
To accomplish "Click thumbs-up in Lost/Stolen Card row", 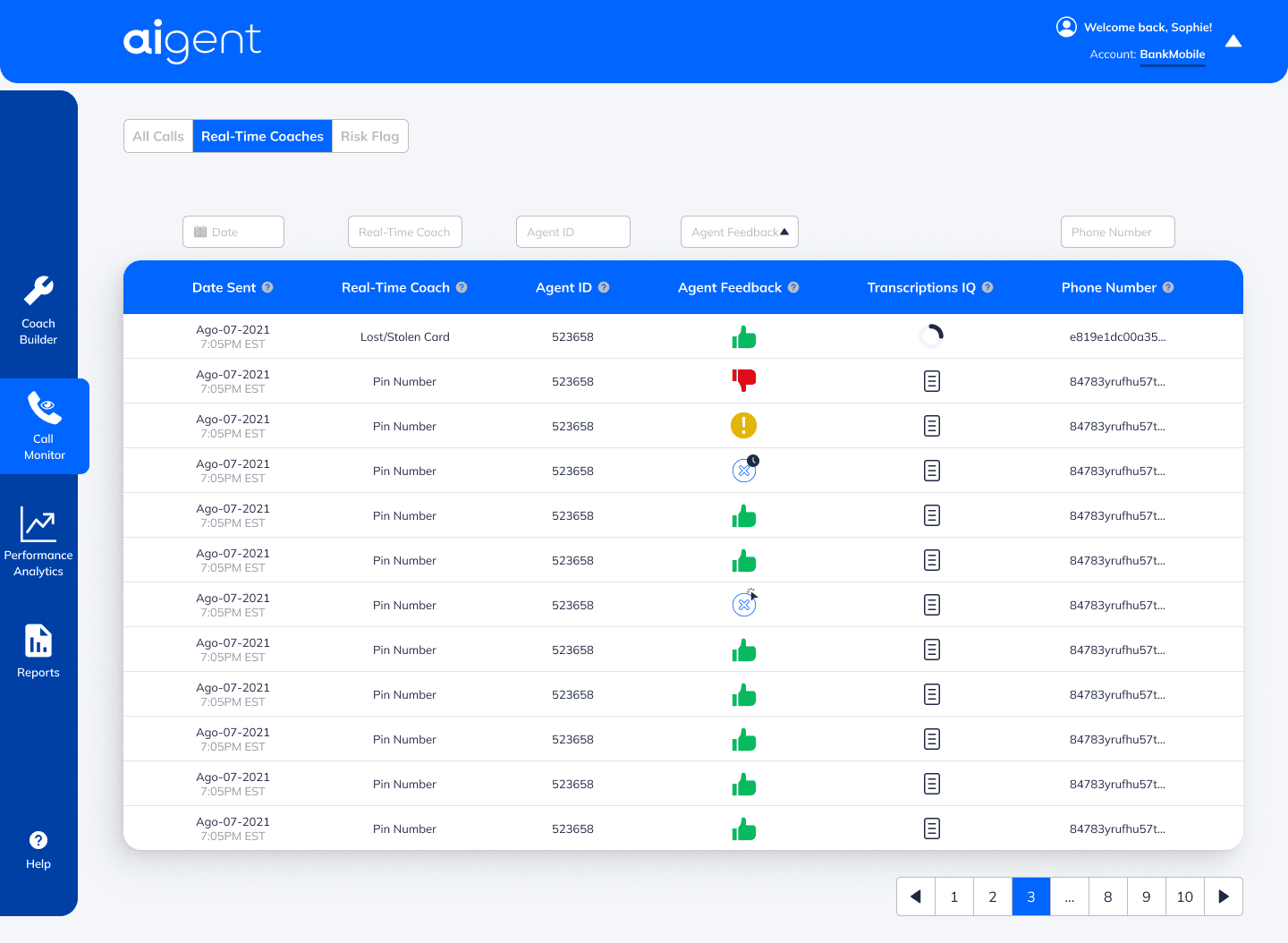I will tap(744, 337).
